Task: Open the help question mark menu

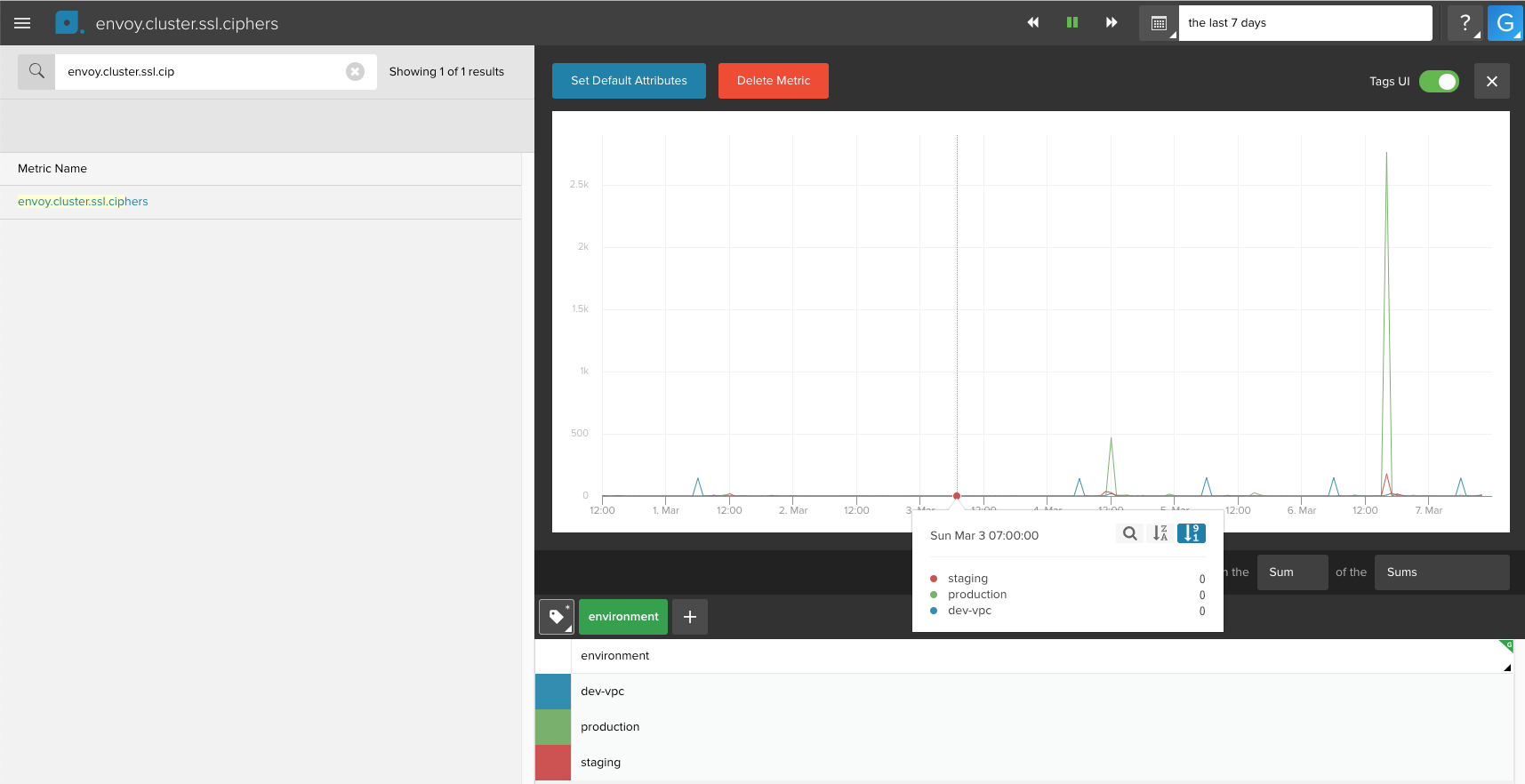Action: pos(1465,23)
